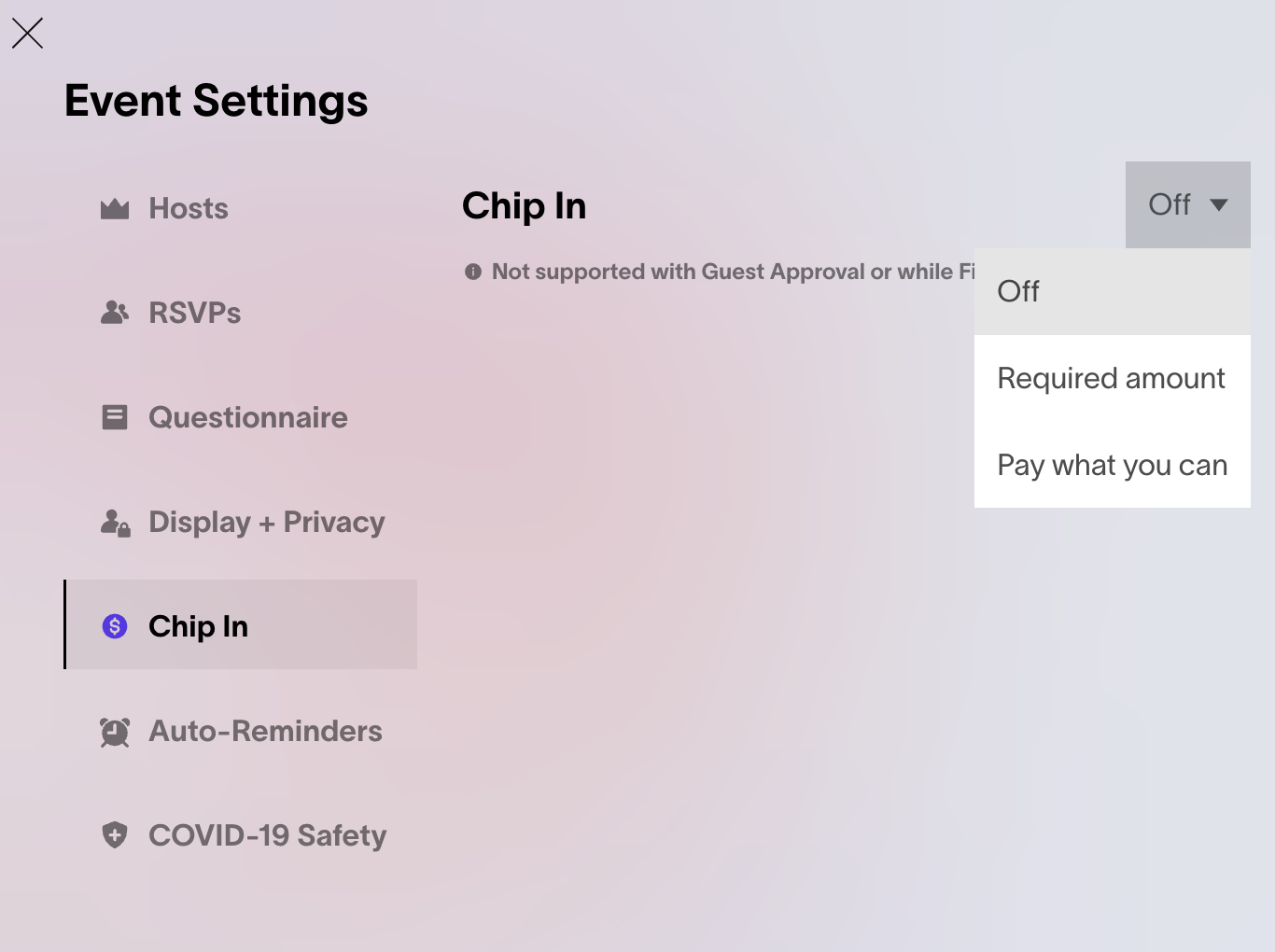This screenshot has height=952, width=1275.
Task: Click the shield COVID-19 Safety icon
Action: (115, 835)
